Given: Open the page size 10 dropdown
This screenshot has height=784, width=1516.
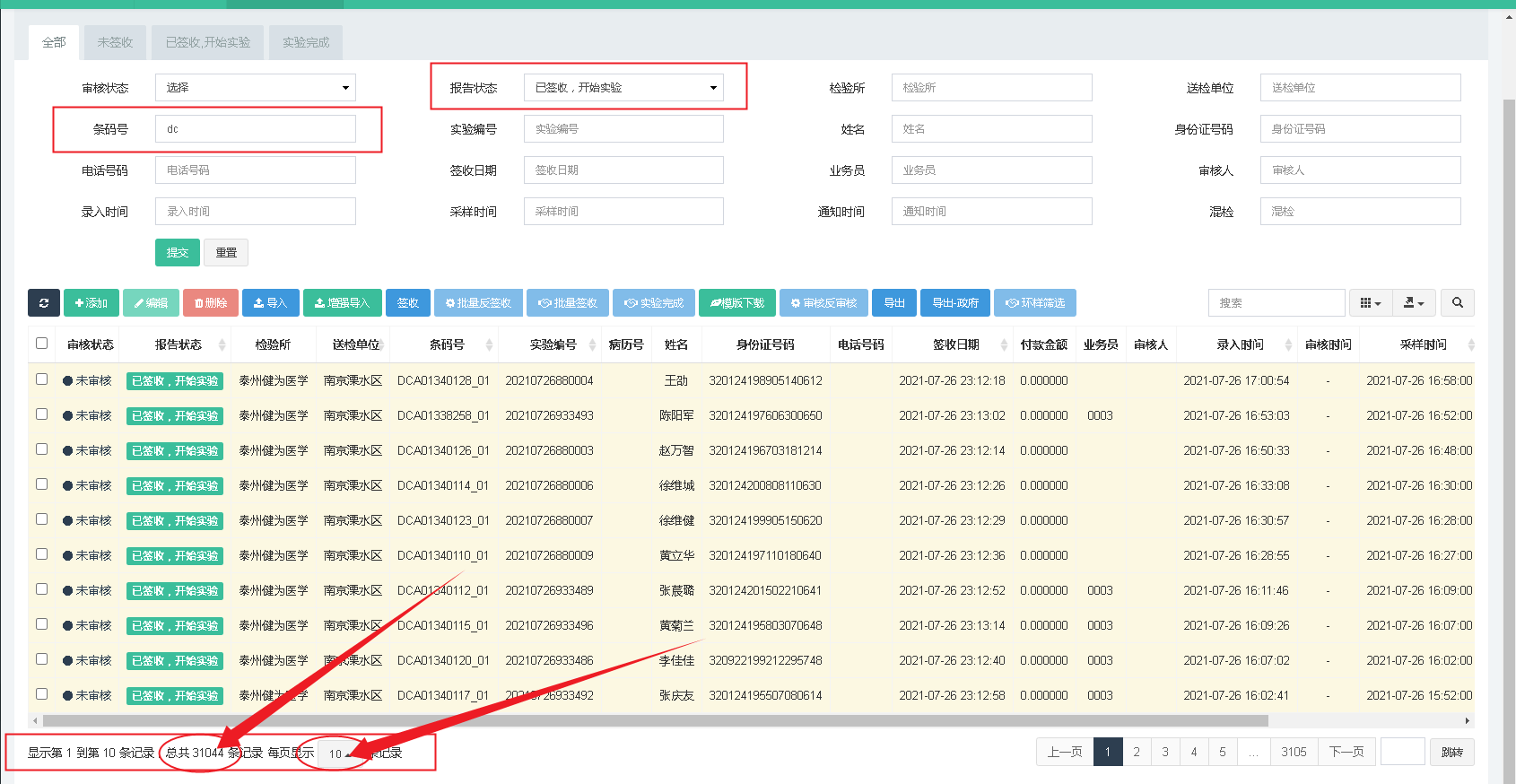Looking at the screenshot, I should pyautogui.click(x=340, y=754).
